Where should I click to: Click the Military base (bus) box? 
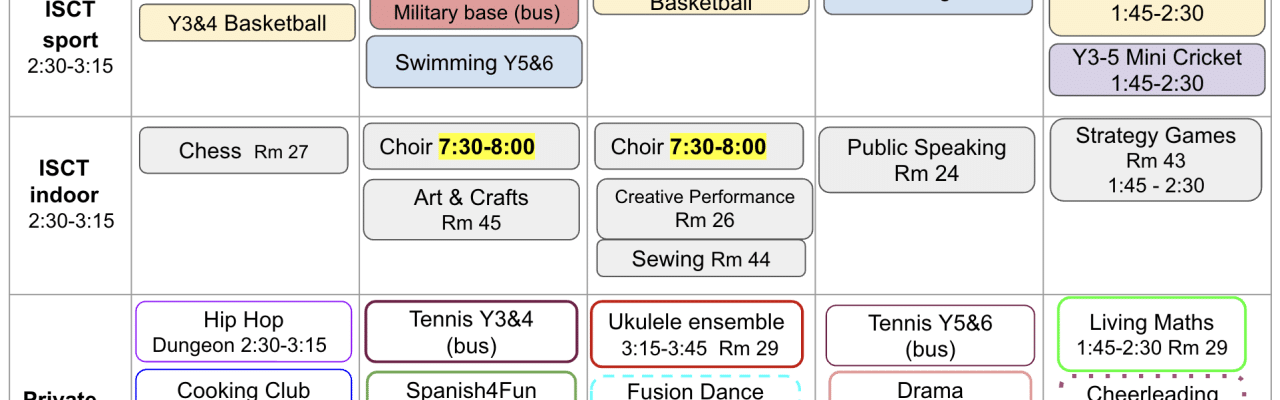tap(474, 14)
